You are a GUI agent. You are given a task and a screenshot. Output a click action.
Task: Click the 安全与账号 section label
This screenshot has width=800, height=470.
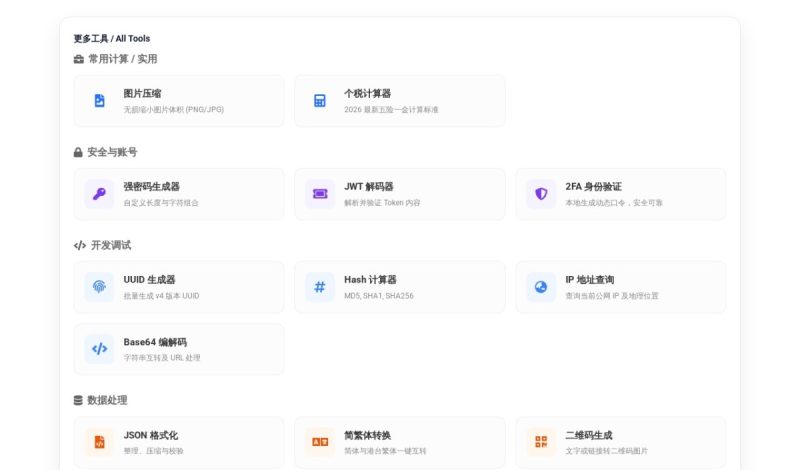pos(112,152)
